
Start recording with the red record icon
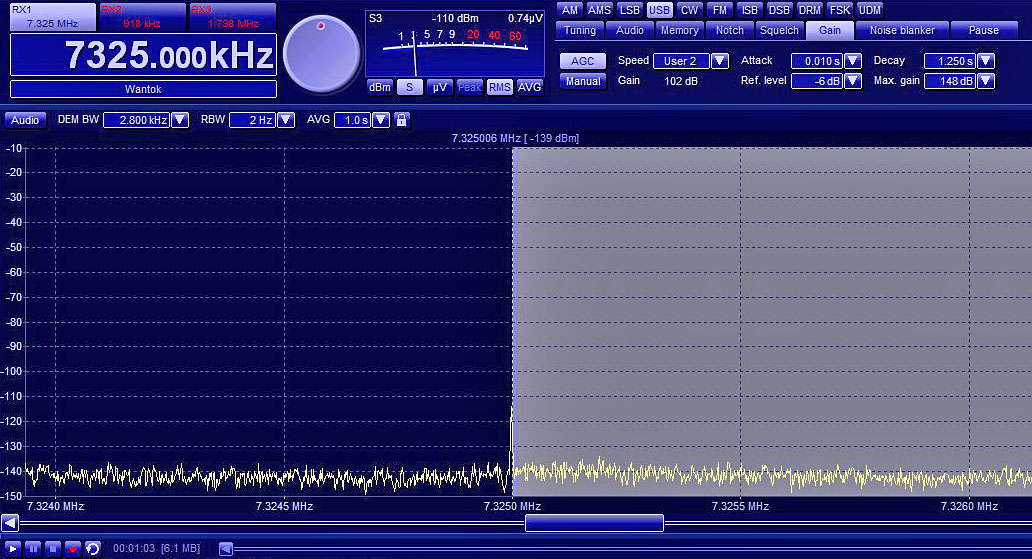(73, 548)
